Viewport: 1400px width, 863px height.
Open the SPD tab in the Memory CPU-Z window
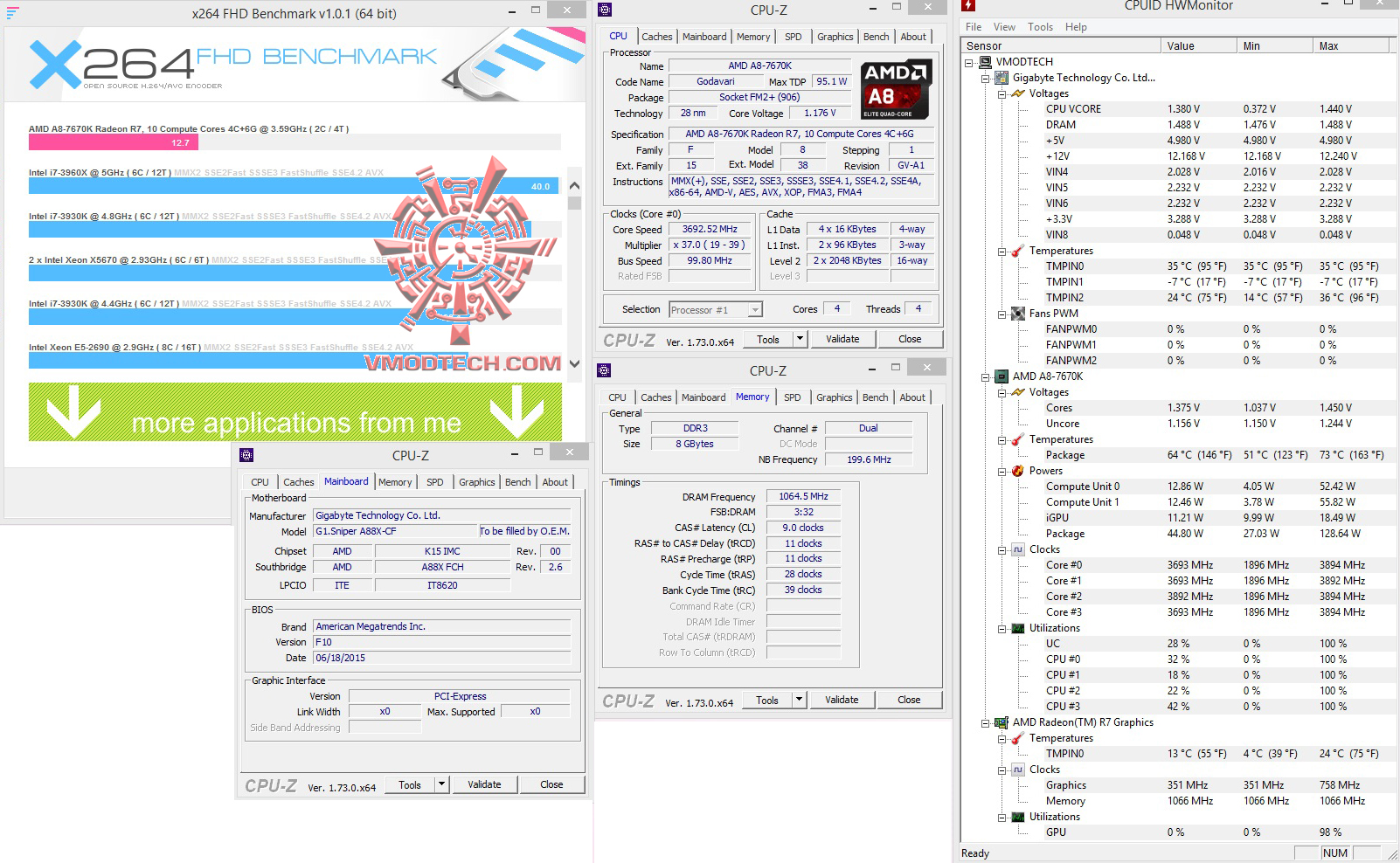click(x=793, y=397)
